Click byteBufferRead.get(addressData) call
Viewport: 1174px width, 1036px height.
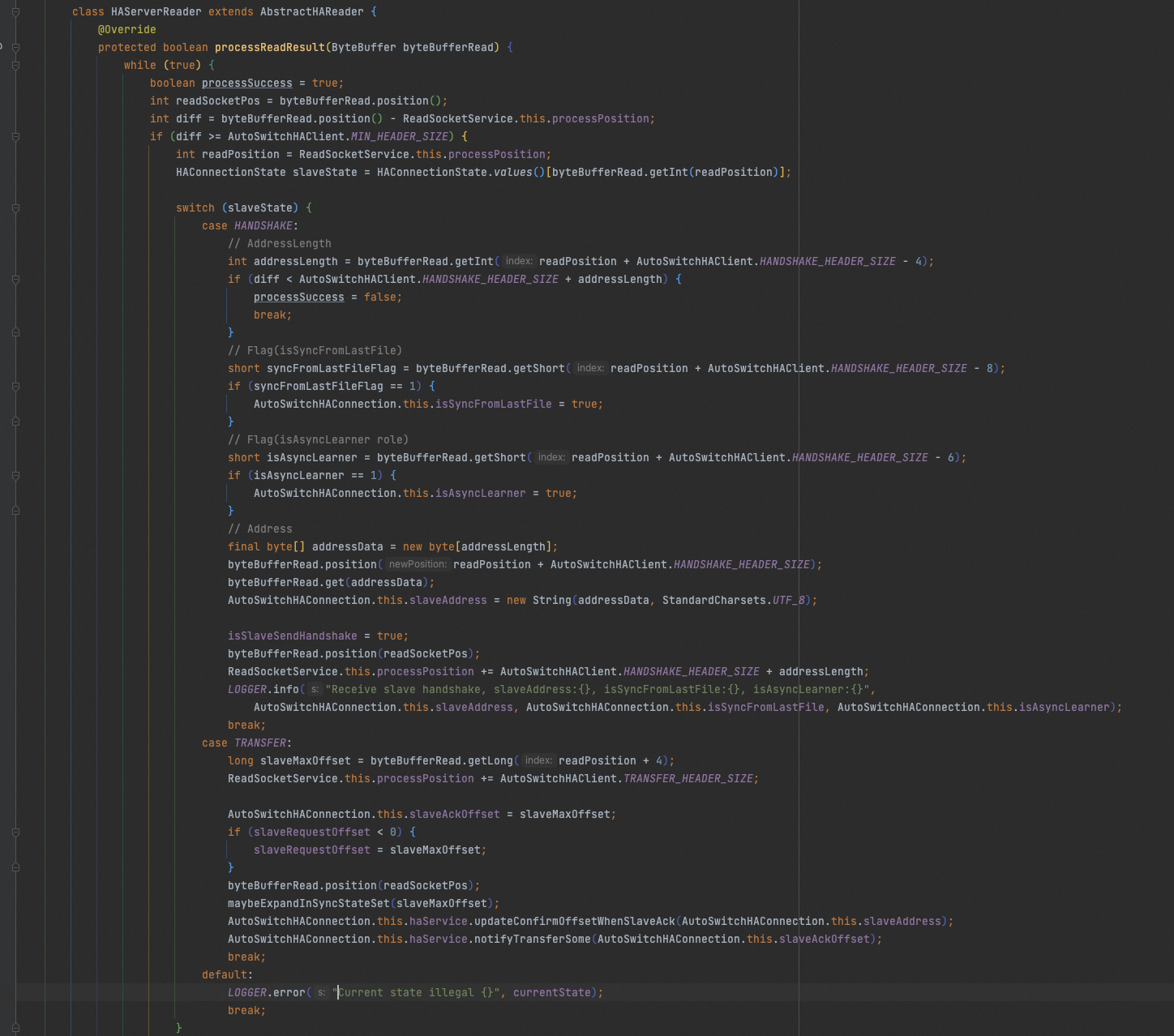pos(328,583)
